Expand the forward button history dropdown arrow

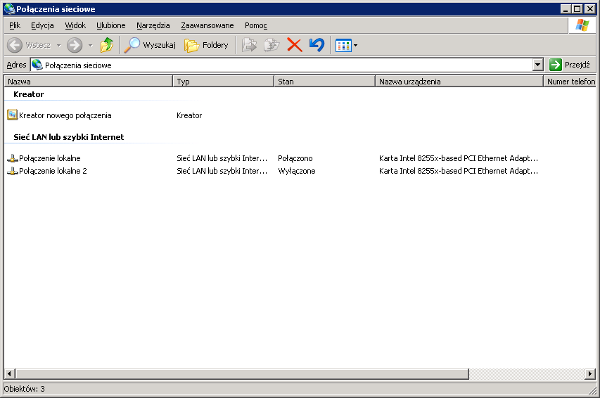pos(90,45)
